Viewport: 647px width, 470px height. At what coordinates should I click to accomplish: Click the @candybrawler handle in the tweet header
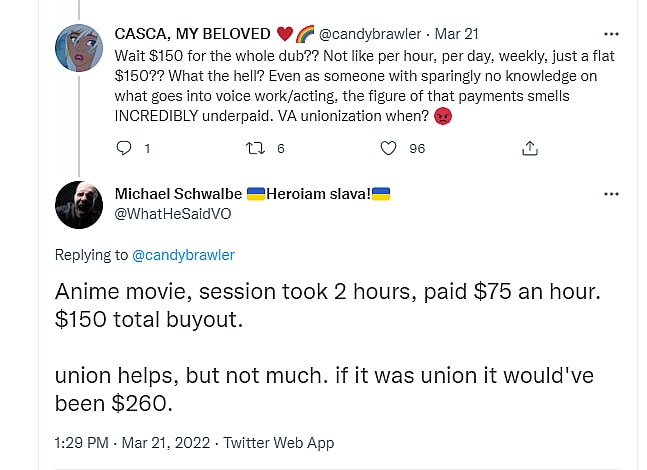coord(367,33)
